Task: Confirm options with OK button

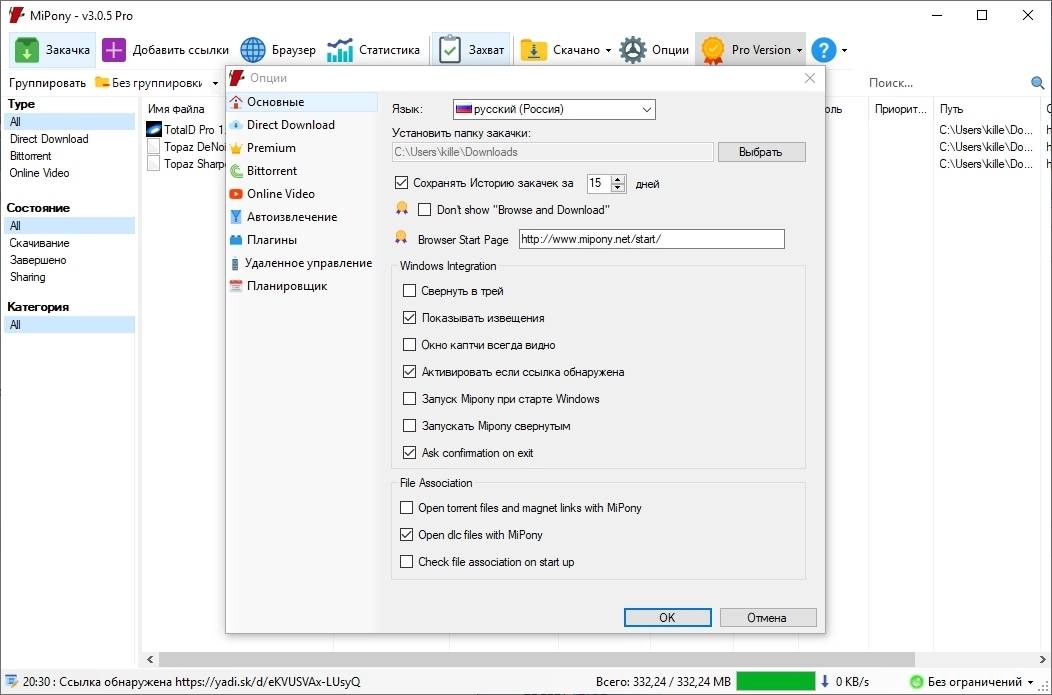Action: click(668, 617)
